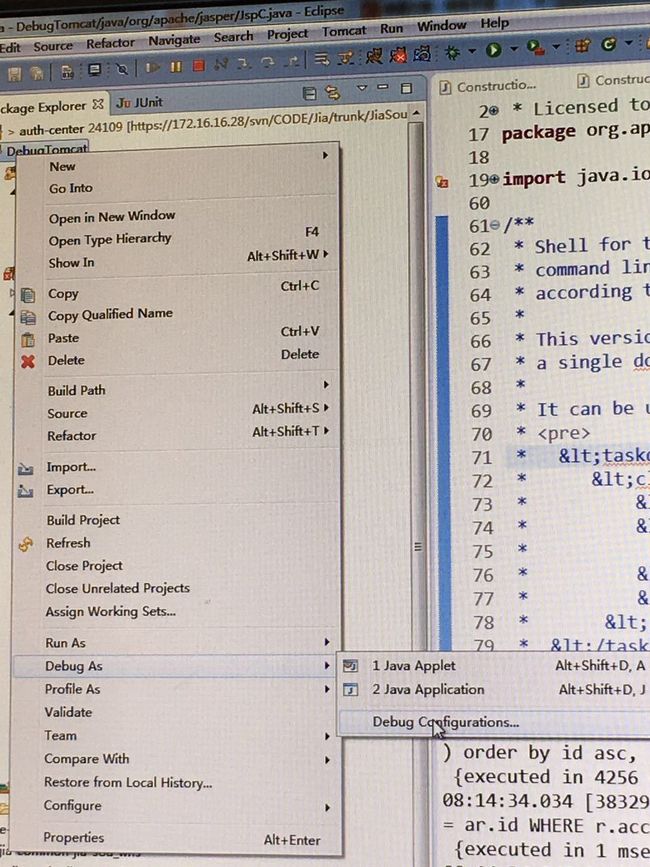
Task: Click the Save All toolbar icon
Action: (38, 72)
